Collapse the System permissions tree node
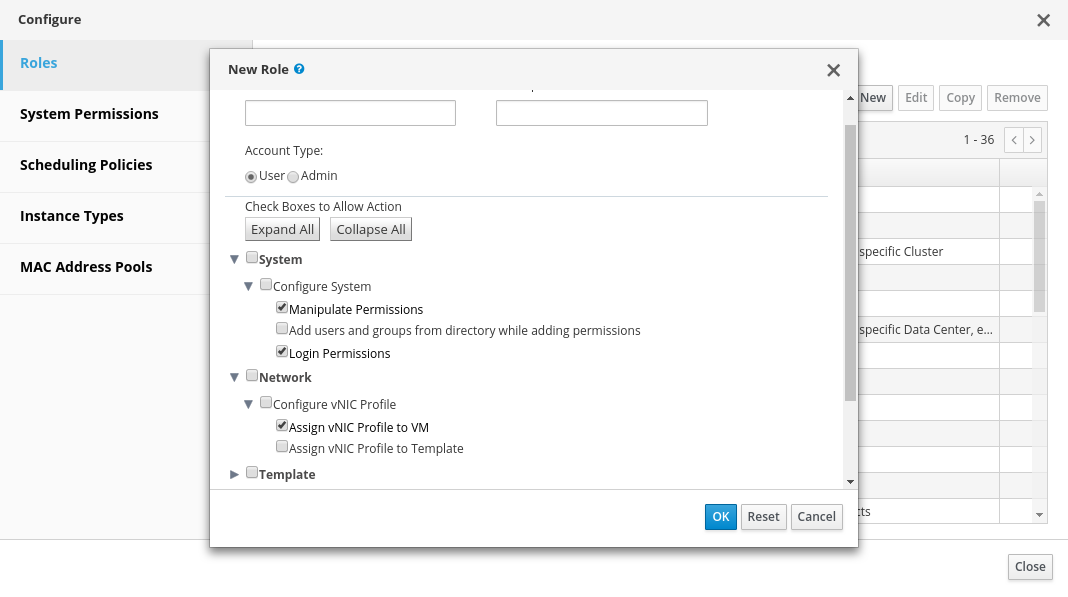Screen dimensions: 1068x597 click(x=235, y=259)
